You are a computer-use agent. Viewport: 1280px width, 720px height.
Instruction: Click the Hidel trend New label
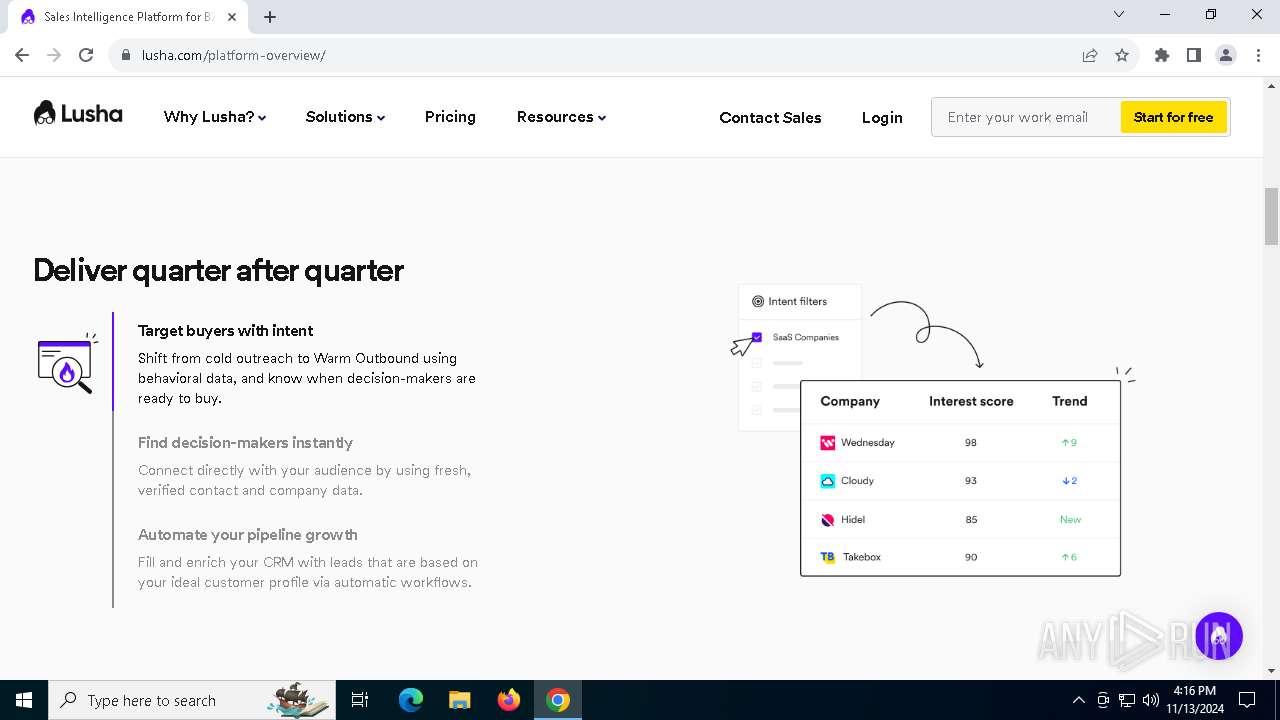(x=1070, y=520)
